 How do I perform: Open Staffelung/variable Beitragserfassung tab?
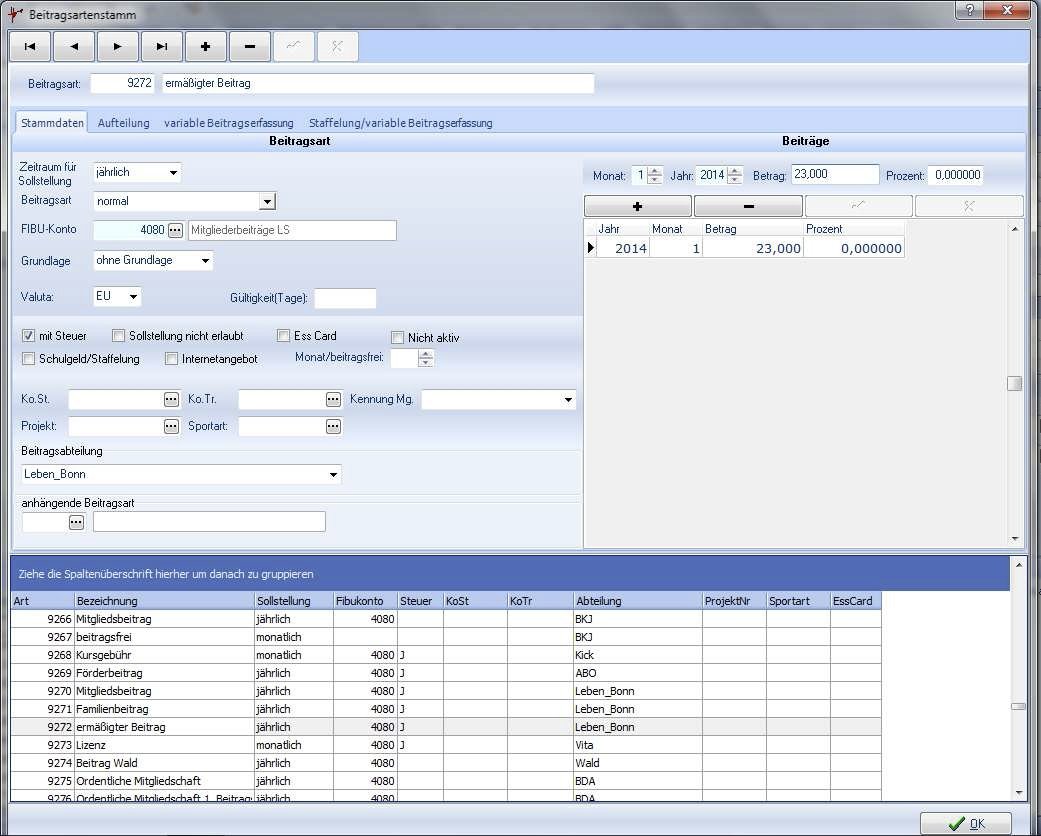[400, 123]
